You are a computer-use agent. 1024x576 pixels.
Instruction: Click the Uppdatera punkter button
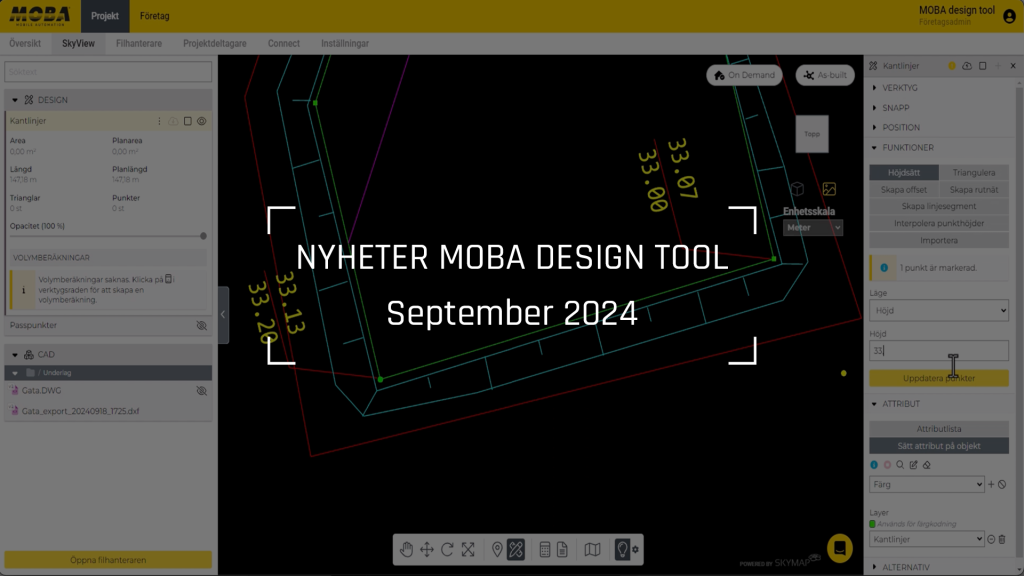point(939,378)
